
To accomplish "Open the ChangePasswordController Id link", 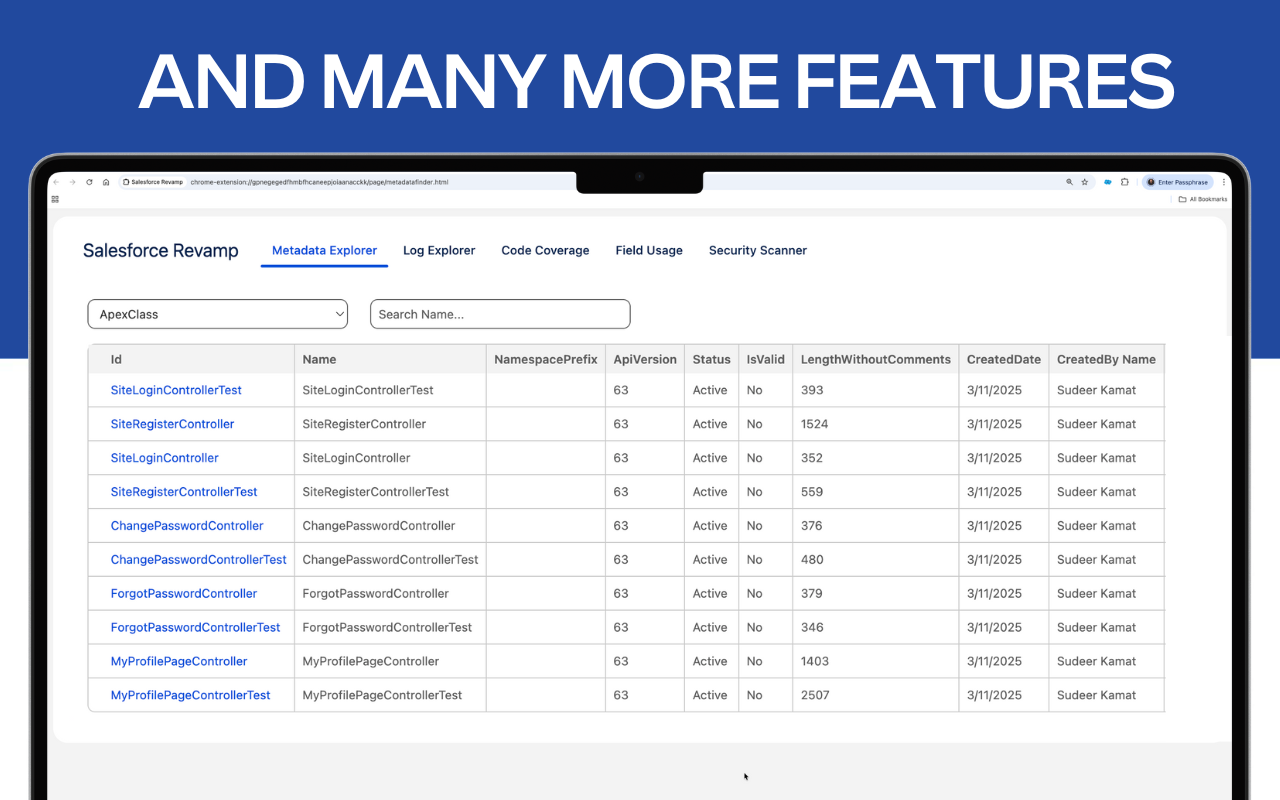I will [187, 526].
